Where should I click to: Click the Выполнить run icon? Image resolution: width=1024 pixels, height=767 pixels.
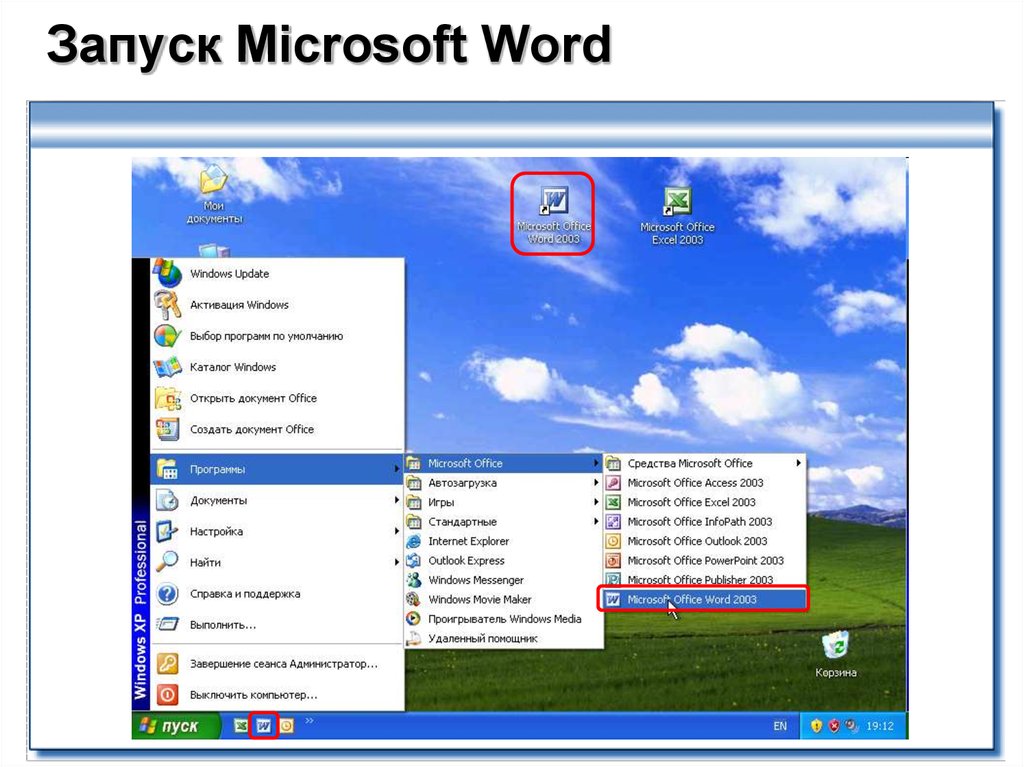coord(168,625)
